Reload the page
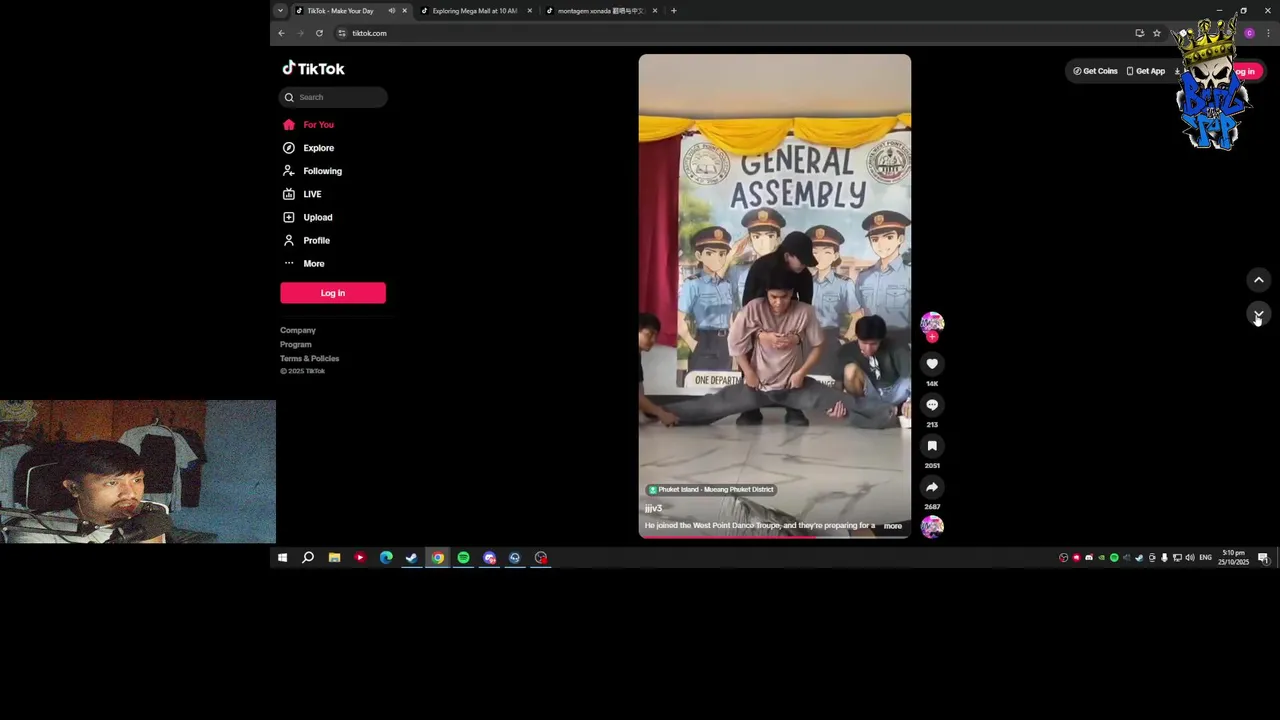Image resolution: width=1280 pixels, height=720 pixels. point(319,33)
